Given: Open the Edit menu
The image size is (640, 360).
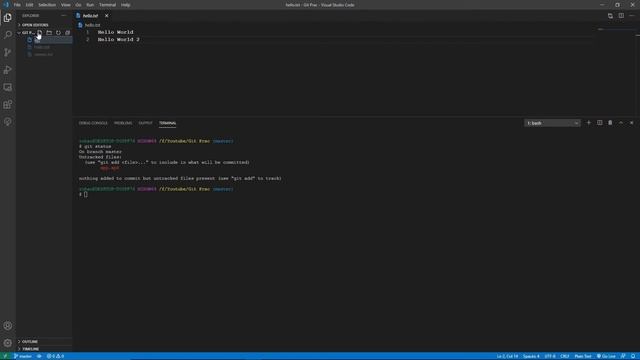Looking at the screenshot, I should [x=29, y=5].
